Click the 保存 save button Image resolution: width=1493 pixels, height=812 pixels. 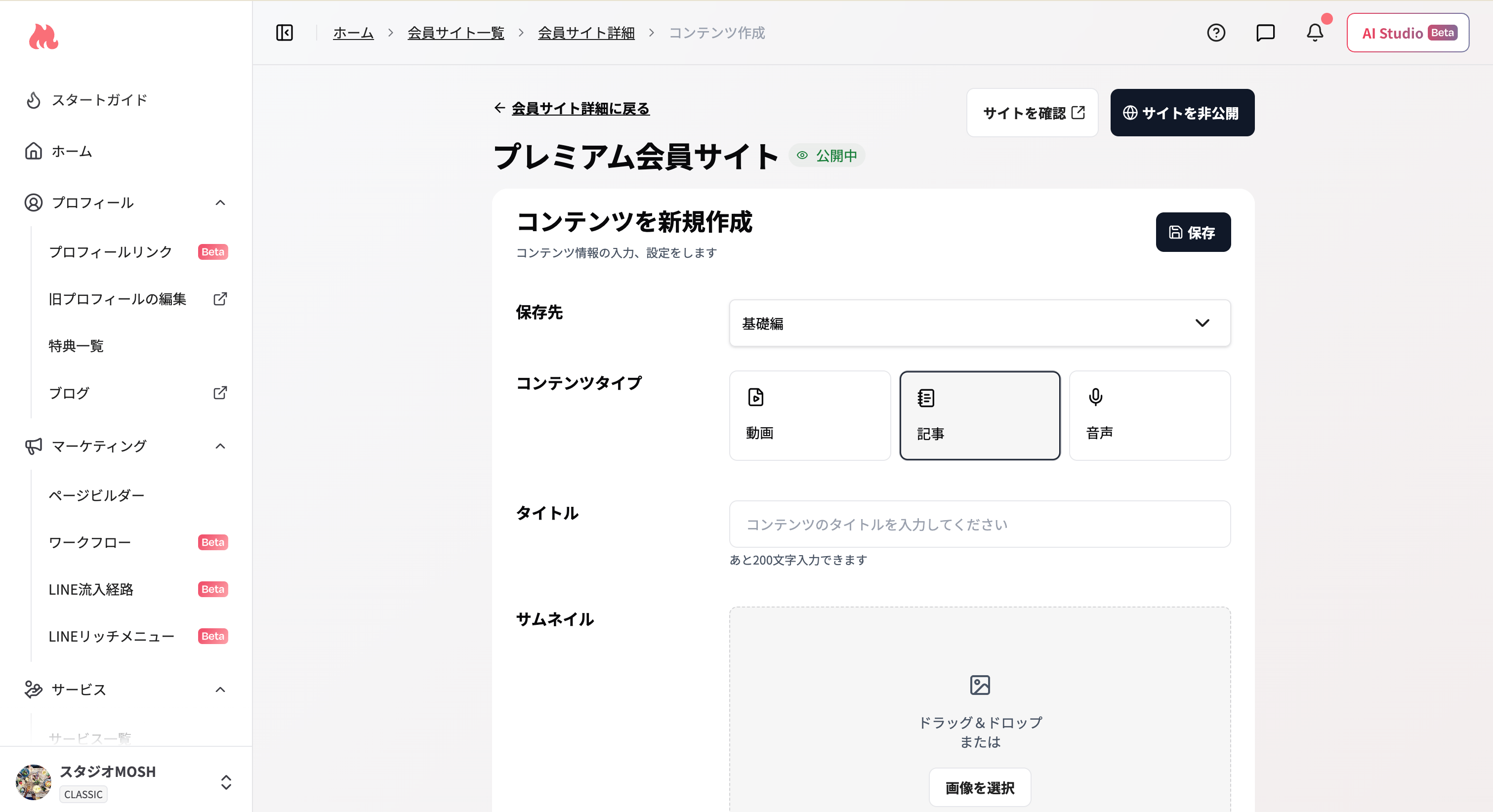(x=1193, y=233)
